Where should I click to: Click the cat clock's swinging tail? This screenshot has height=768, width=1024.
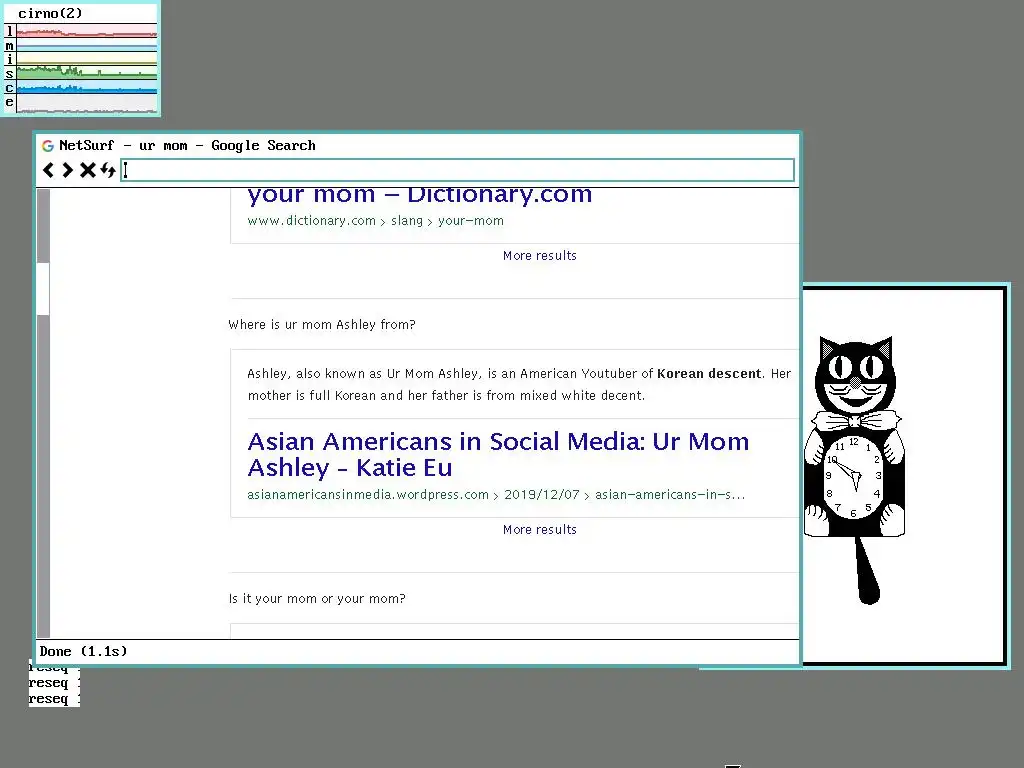click(868, 571)
